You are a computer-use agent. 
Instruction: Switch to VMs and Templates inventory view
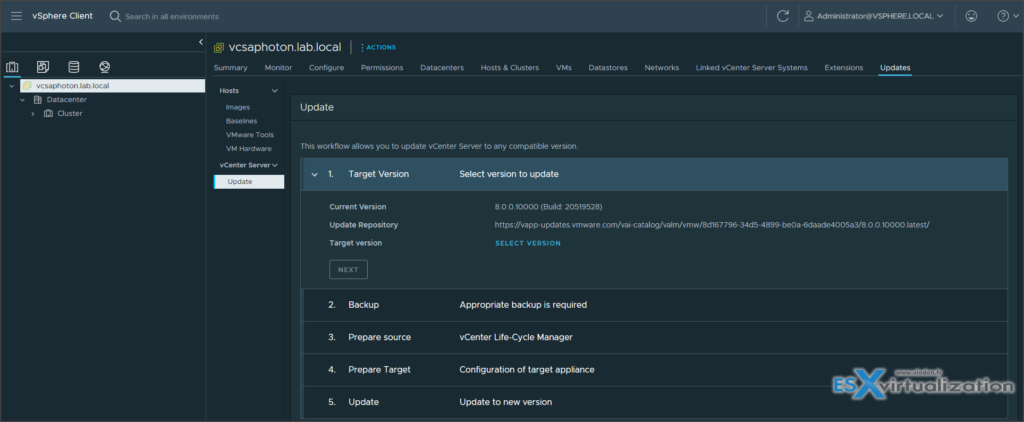click(43, 67)
